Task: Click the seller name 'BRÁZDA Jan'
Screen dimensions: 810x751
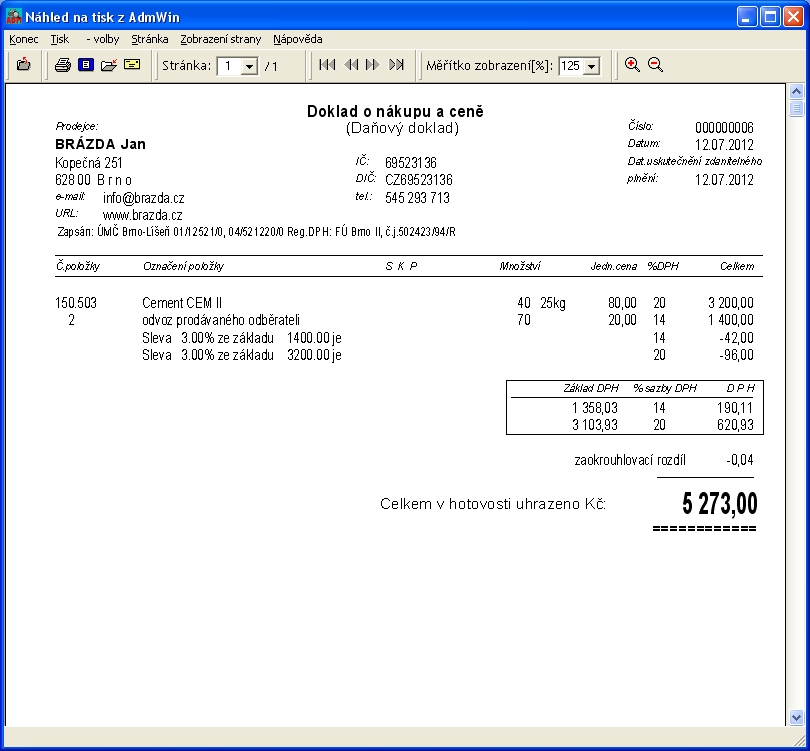Action: tap(100, 144)
